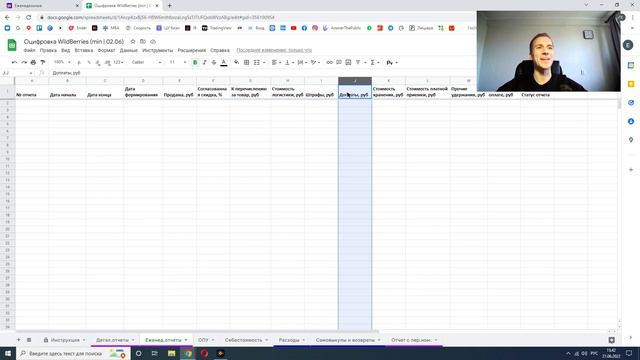
Task: Open vertical align dropdown
Action: 289,62
